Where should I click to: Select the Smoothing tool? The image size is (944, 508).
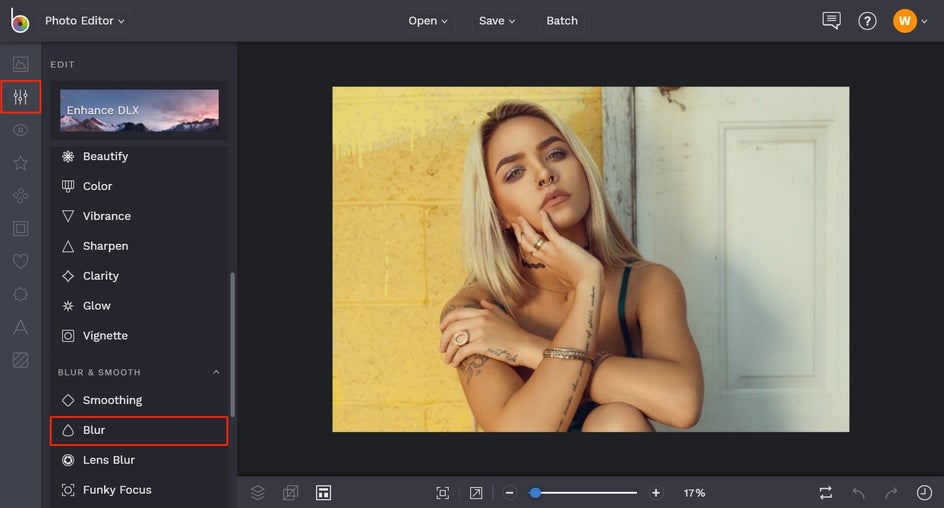tap(139, 400)
